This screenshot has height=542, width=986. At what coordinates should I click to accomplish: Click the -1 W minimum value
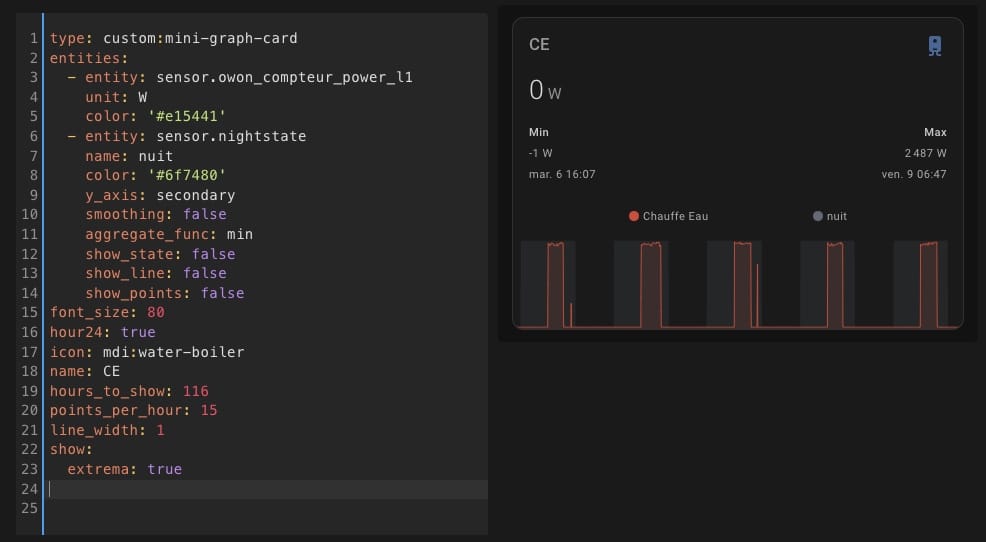pyautogui.click(x=541, y=153)
